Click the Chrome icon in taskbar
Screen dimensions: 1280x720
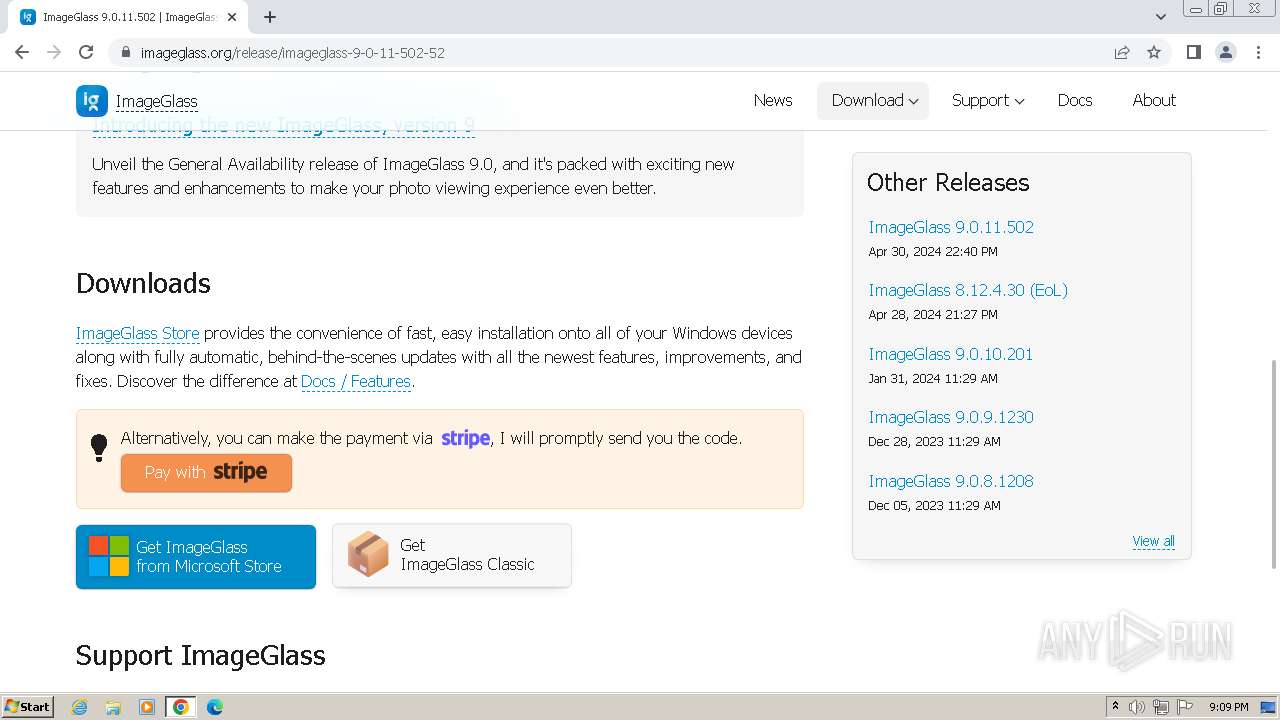pos(181,707)
